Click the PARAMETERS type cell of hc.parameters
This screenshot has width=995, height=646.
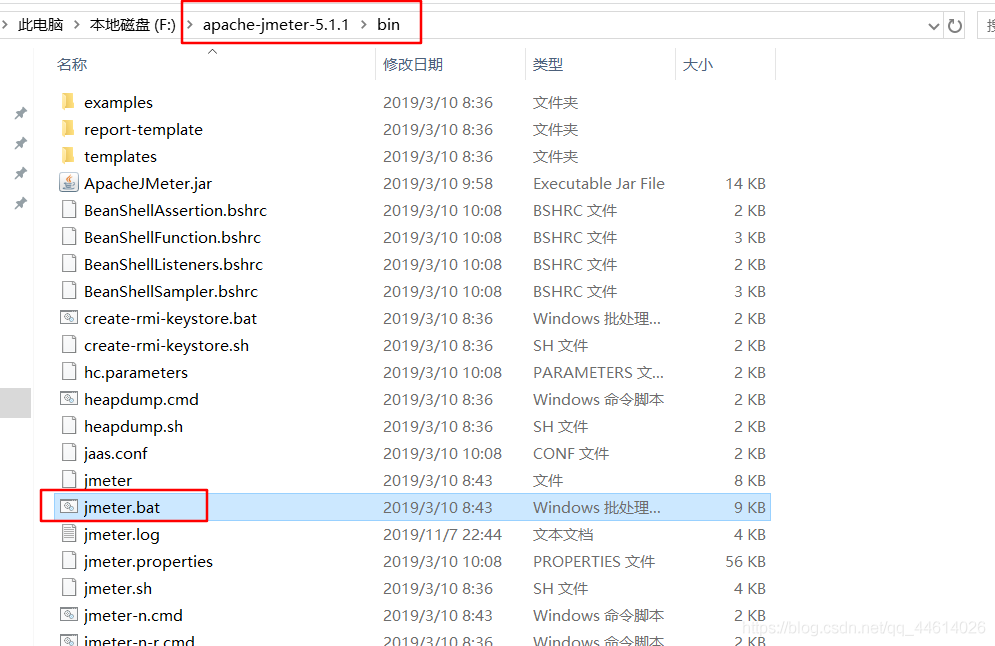pos(598,372)
